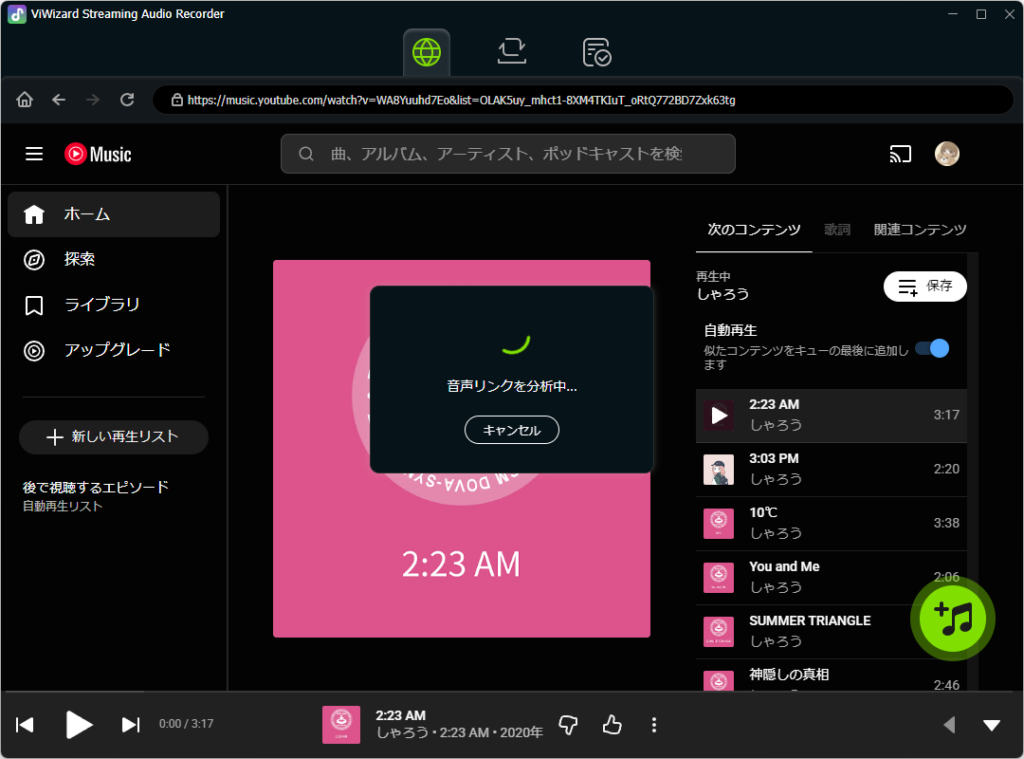Click the 保存 save queue button

[x=925, y=286]
